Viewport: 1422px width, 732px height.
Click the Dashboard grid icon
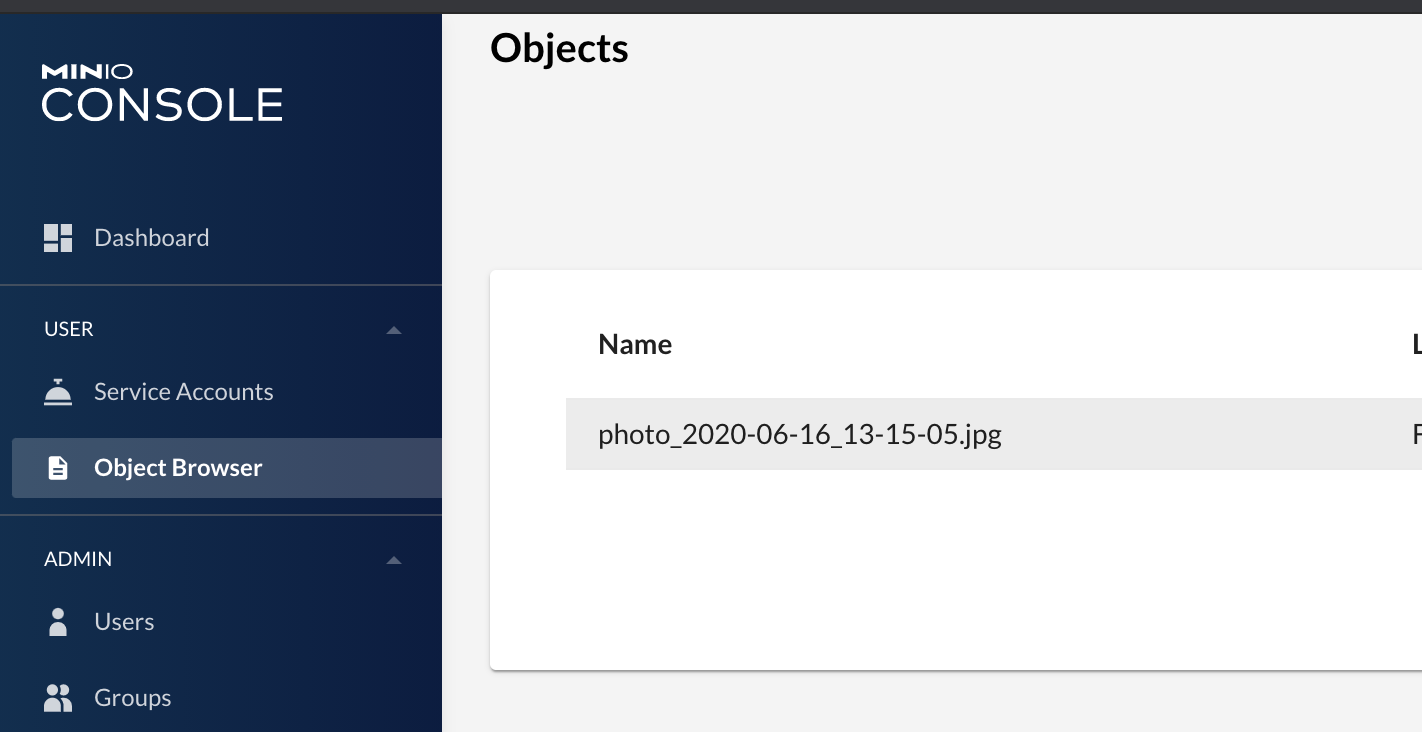(x=58, y=238)
